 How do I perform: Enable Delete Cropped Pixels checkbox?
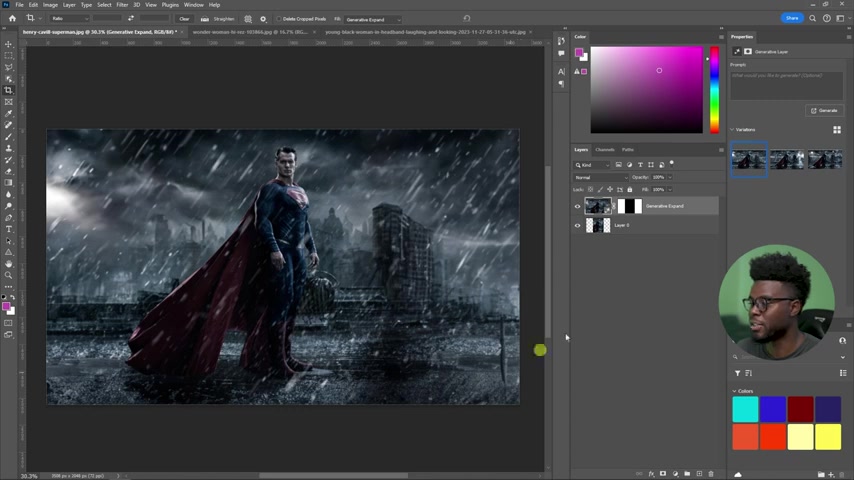tap(279, 19)
